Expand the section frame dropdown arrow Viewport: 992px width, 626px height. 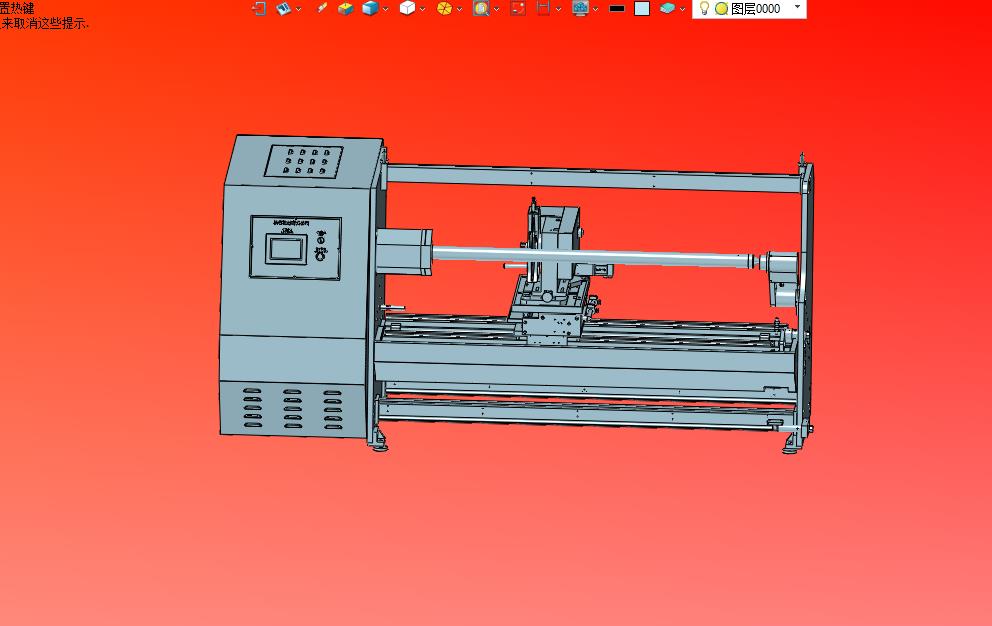pos(559,9)
